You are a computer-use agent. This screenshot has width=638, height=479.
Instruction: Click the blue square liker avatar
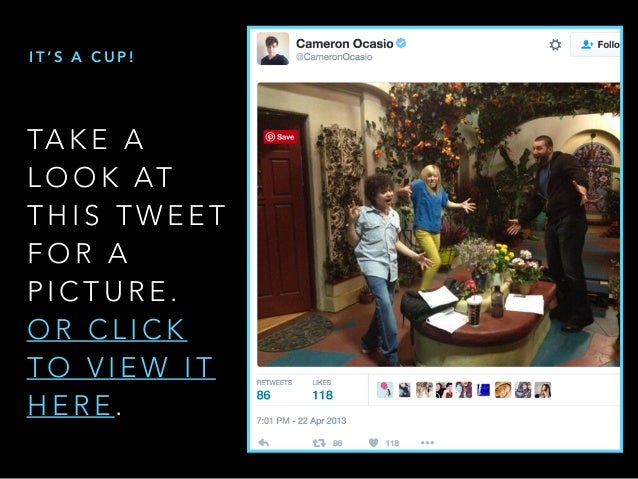click(483, 390)
